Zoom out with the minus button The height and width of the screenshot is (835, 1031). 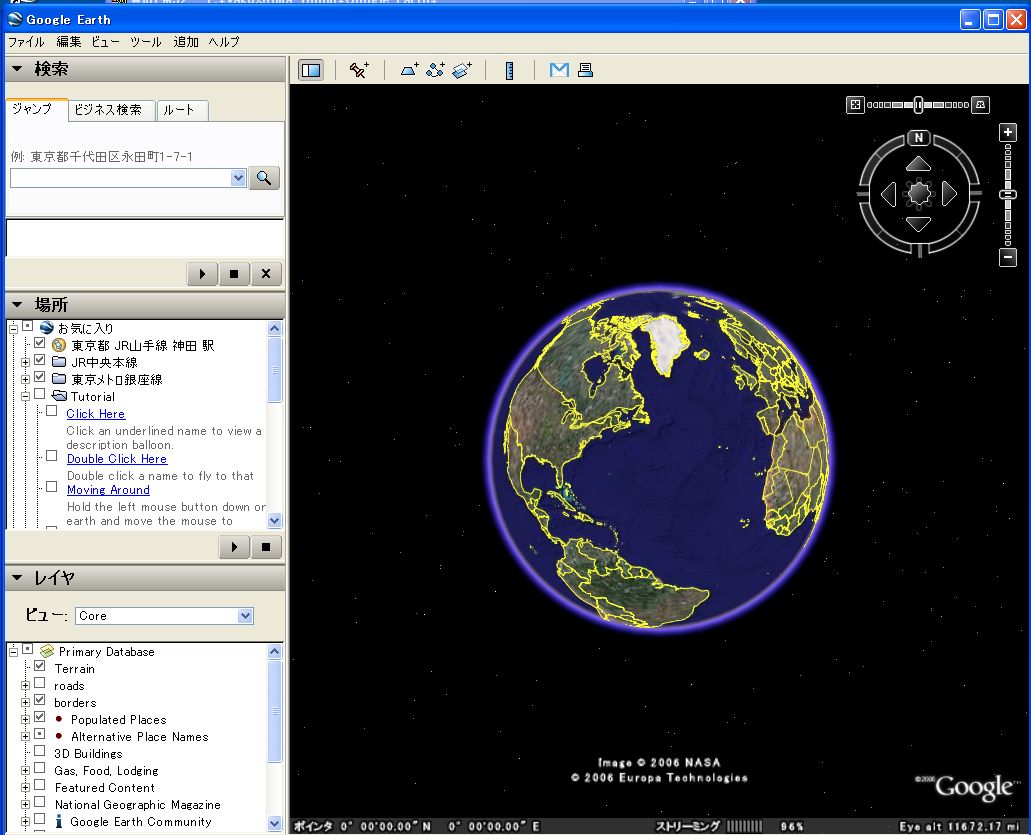coord(1008,257)
